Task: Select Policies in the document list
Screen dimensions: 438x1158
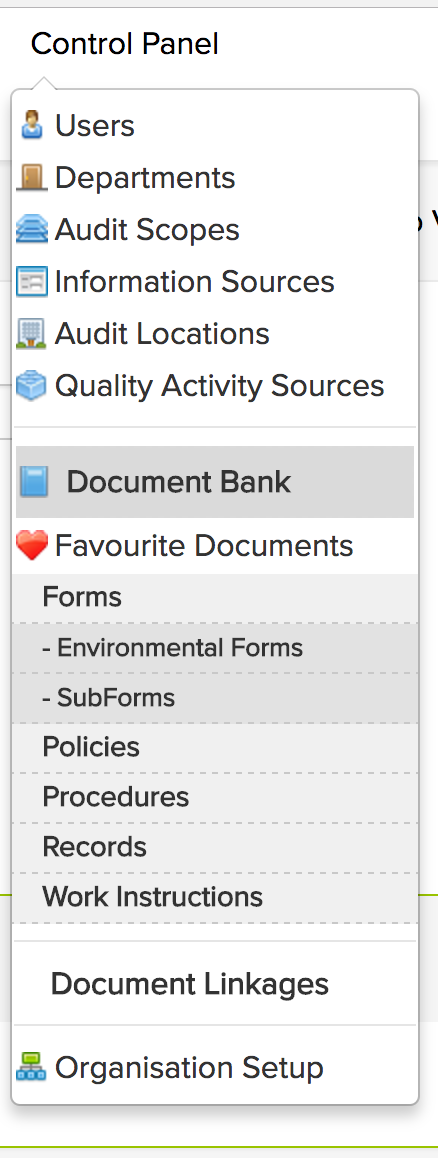Action: point(214,747)
